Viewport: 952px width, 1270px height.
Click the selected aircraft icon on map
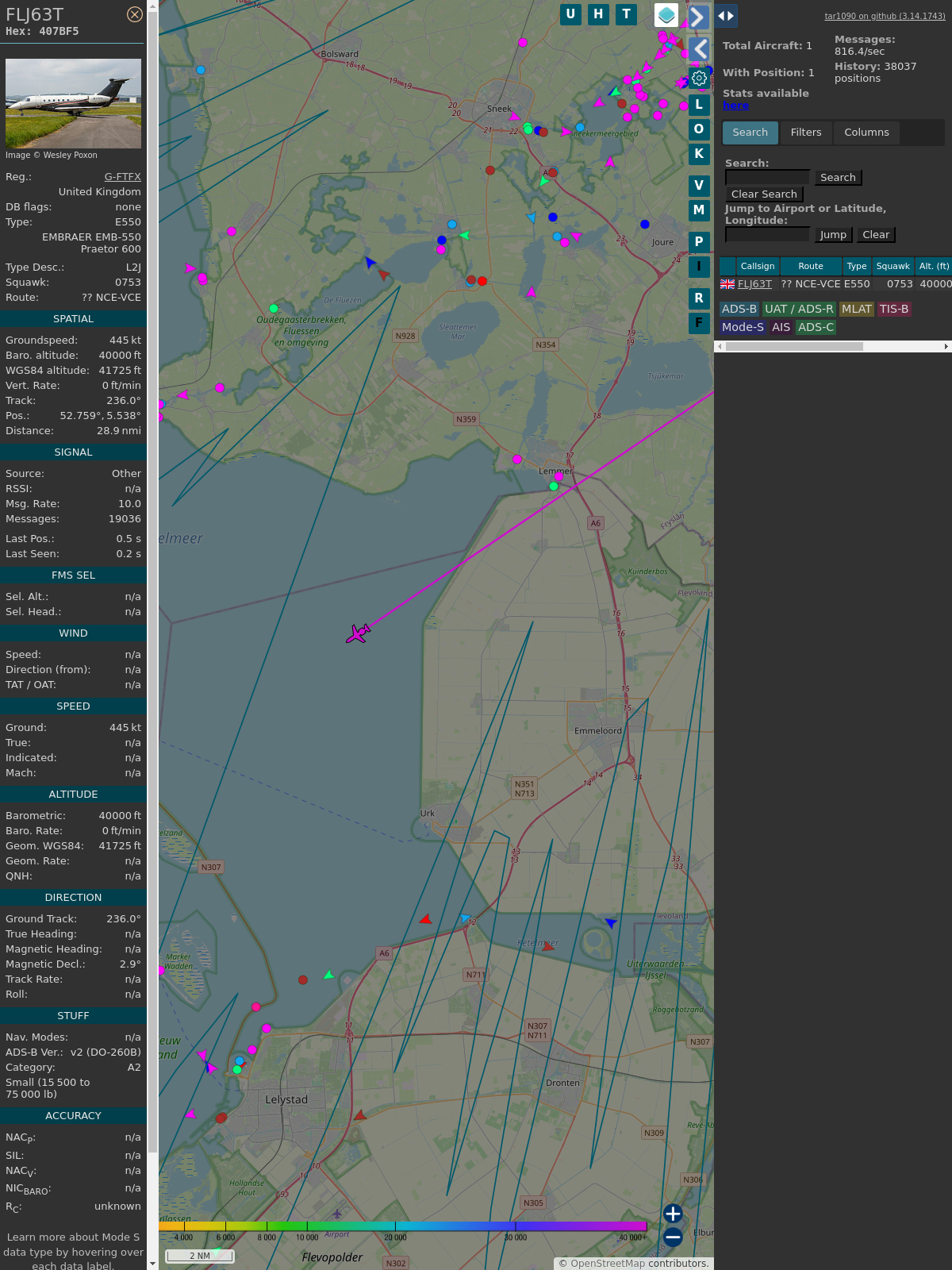[358, 633]
